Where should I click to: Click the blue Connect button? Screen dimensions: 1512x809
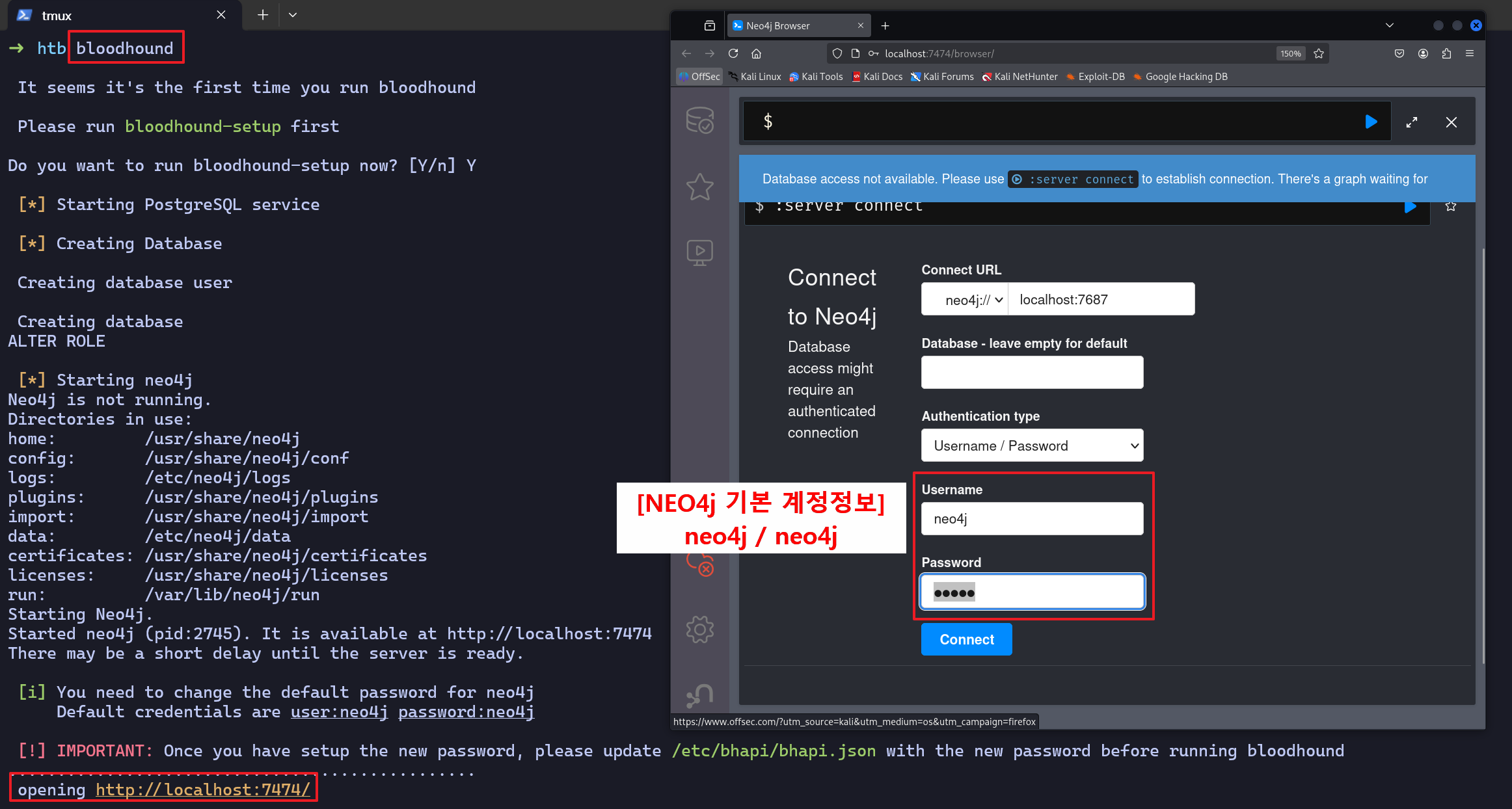pos(966,639)
